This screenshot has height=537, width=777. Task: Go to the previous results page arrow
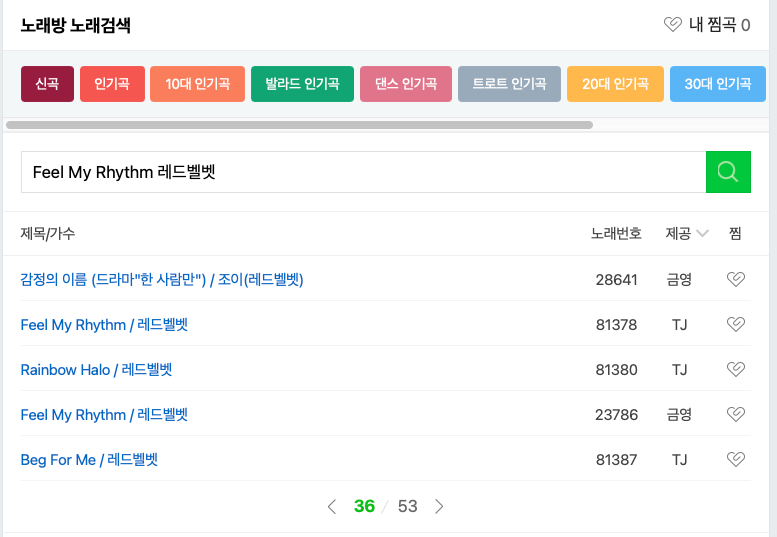332,506
